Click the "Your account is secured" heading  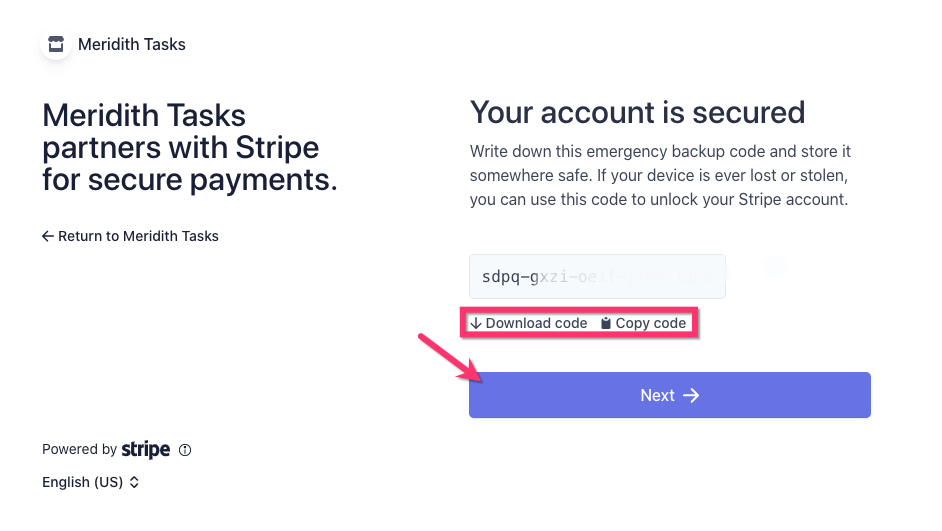point(637,112)
